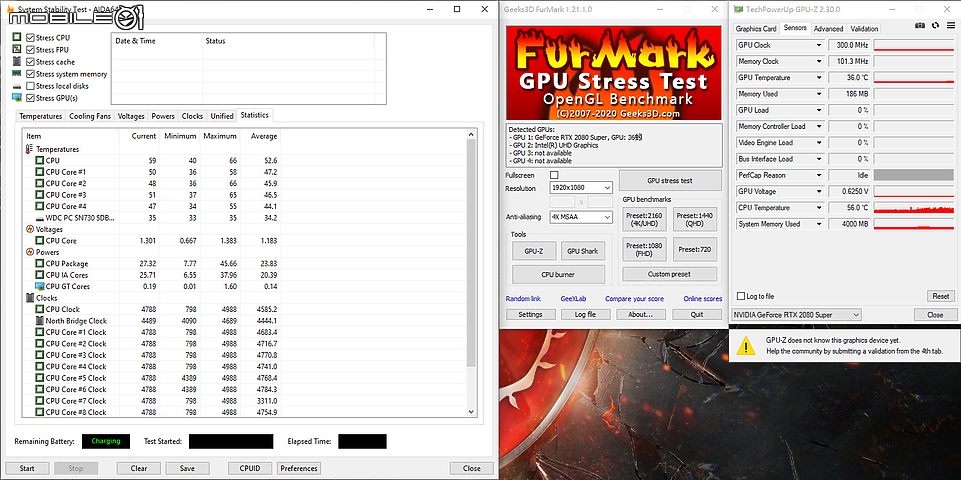Click the system memory RAM stick icon
Screen dimensions: 961x480
pyautogui.click(x=17, y=74)
